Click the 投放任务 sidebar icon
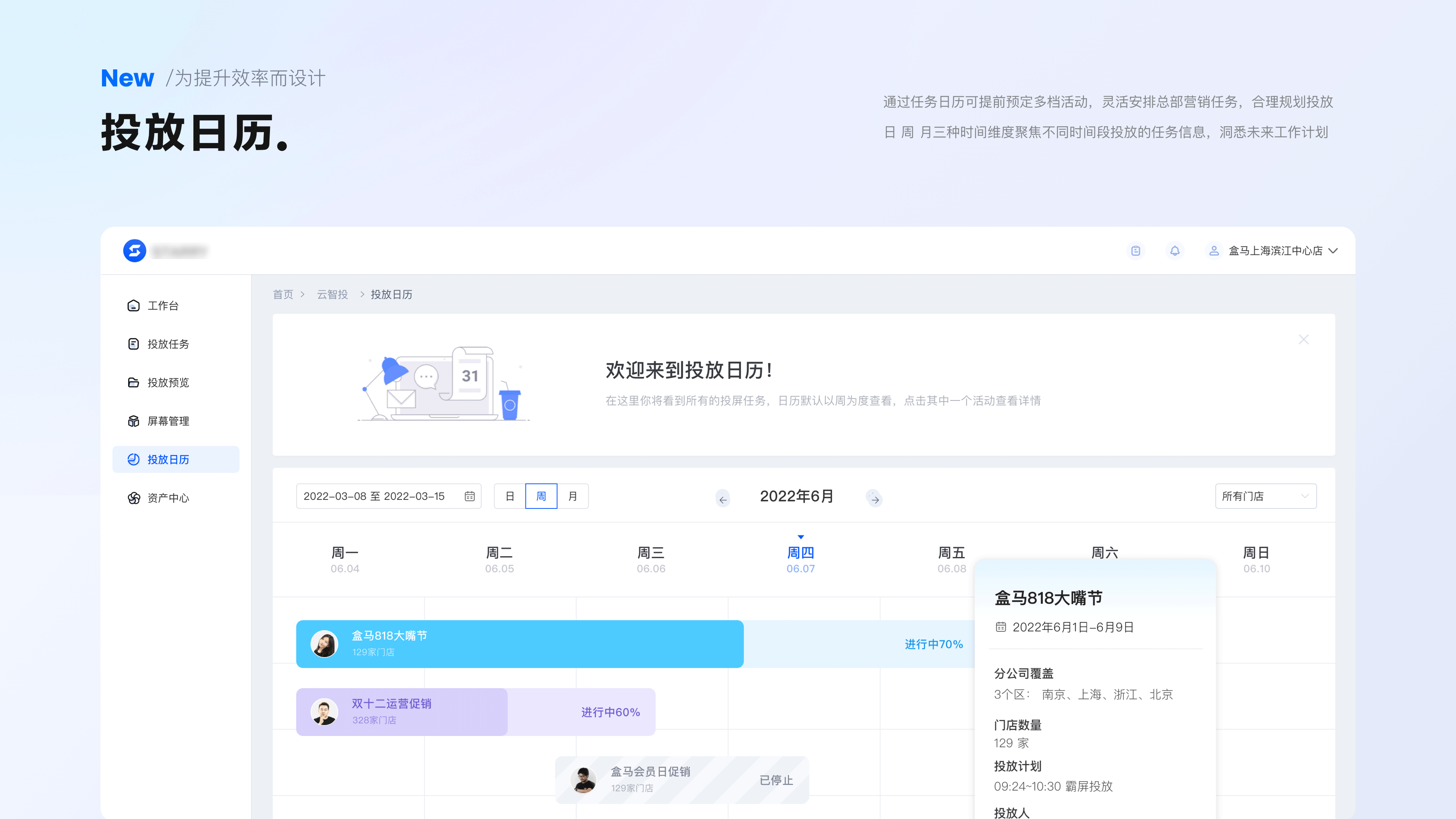The height and width of the screenshot is (819, 1456). (133, 344)
